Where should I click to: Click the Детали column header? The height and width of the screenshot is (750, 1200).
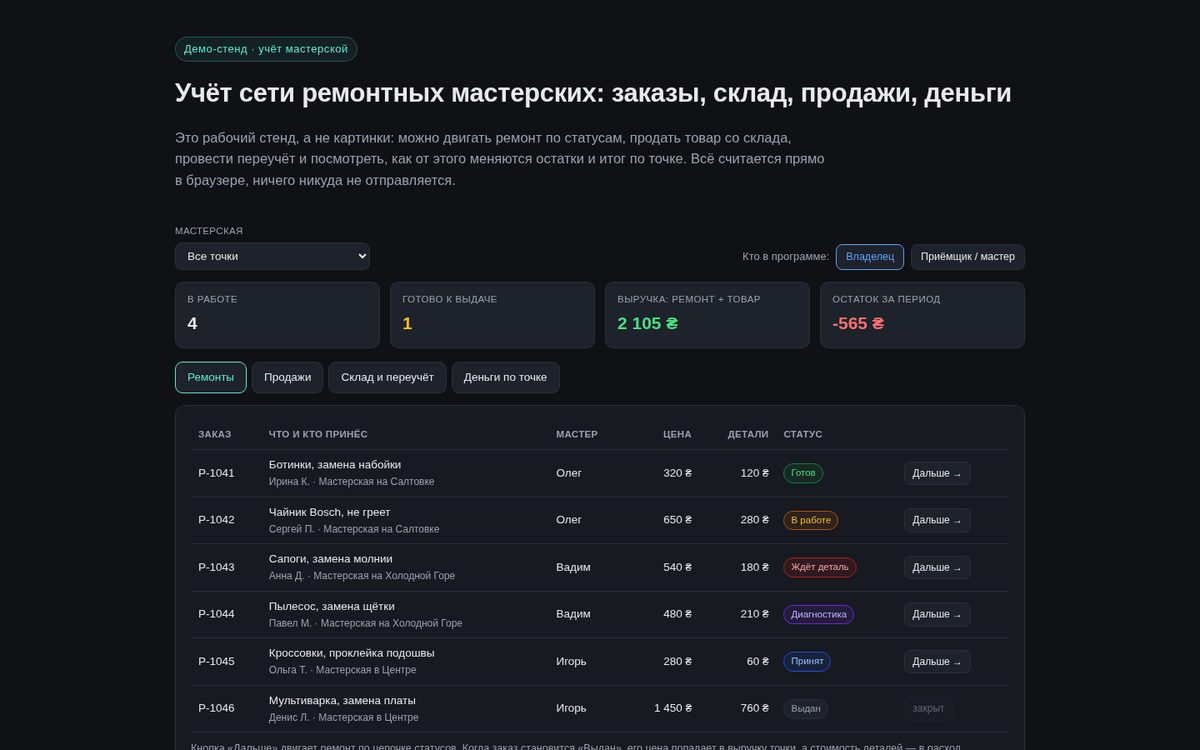click(x=748, y=434)
